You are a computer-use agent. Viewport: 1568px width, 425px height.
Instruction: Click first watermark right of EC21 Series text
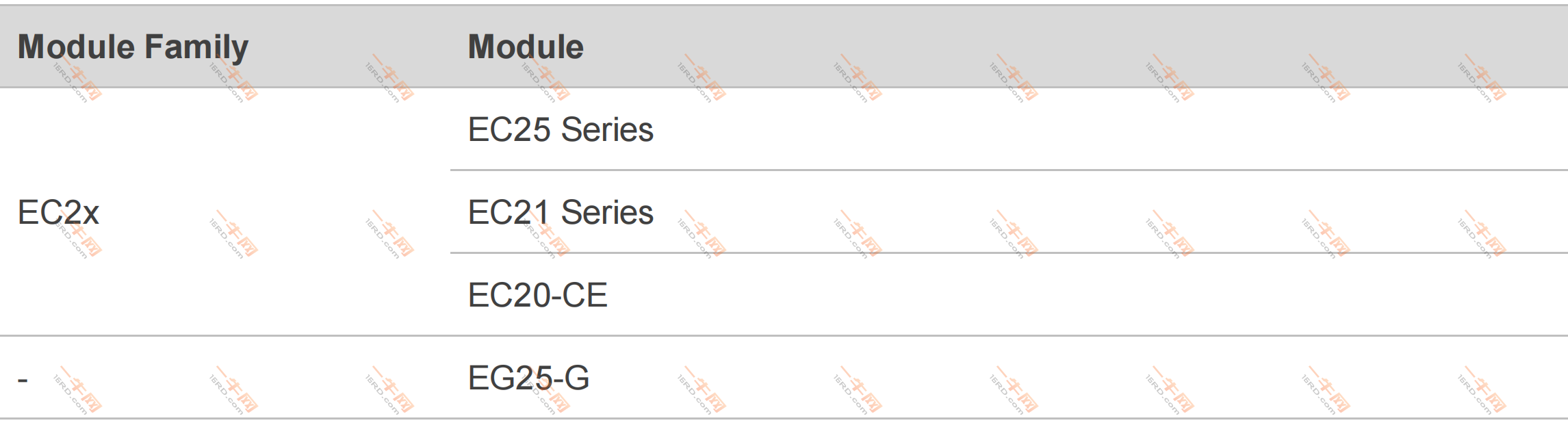tap(702, 235)
